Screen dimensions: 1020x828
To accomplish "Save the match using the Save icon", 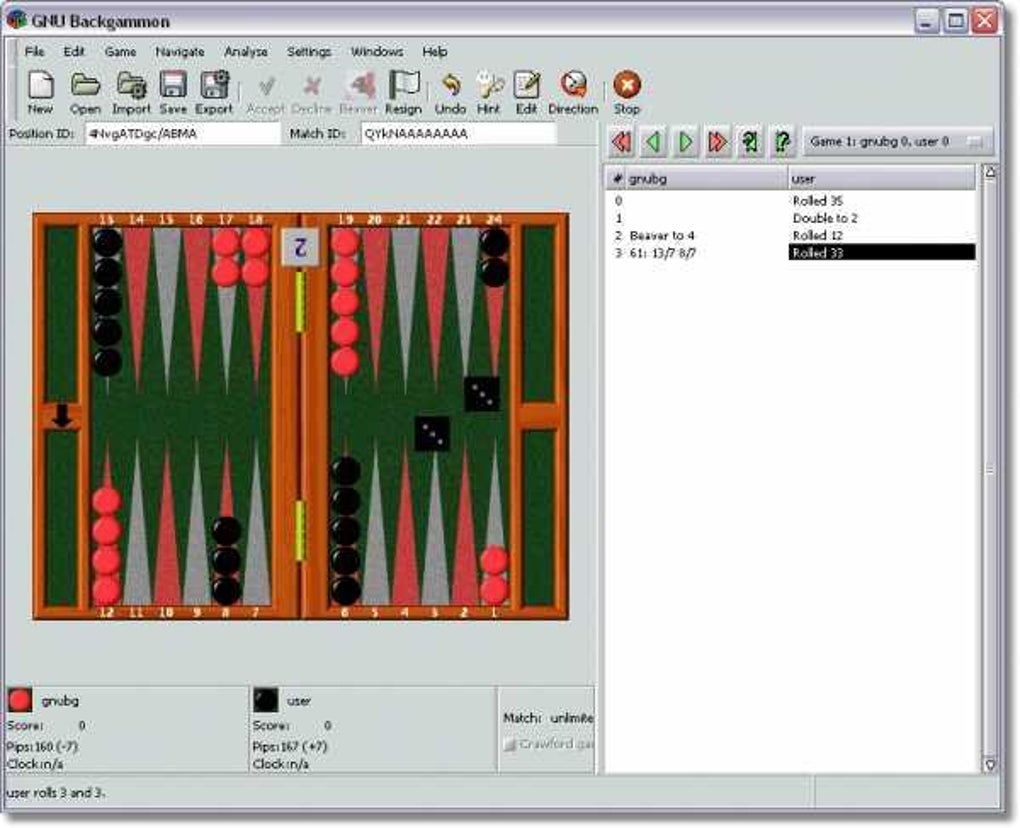I will (x=173, y=86).
